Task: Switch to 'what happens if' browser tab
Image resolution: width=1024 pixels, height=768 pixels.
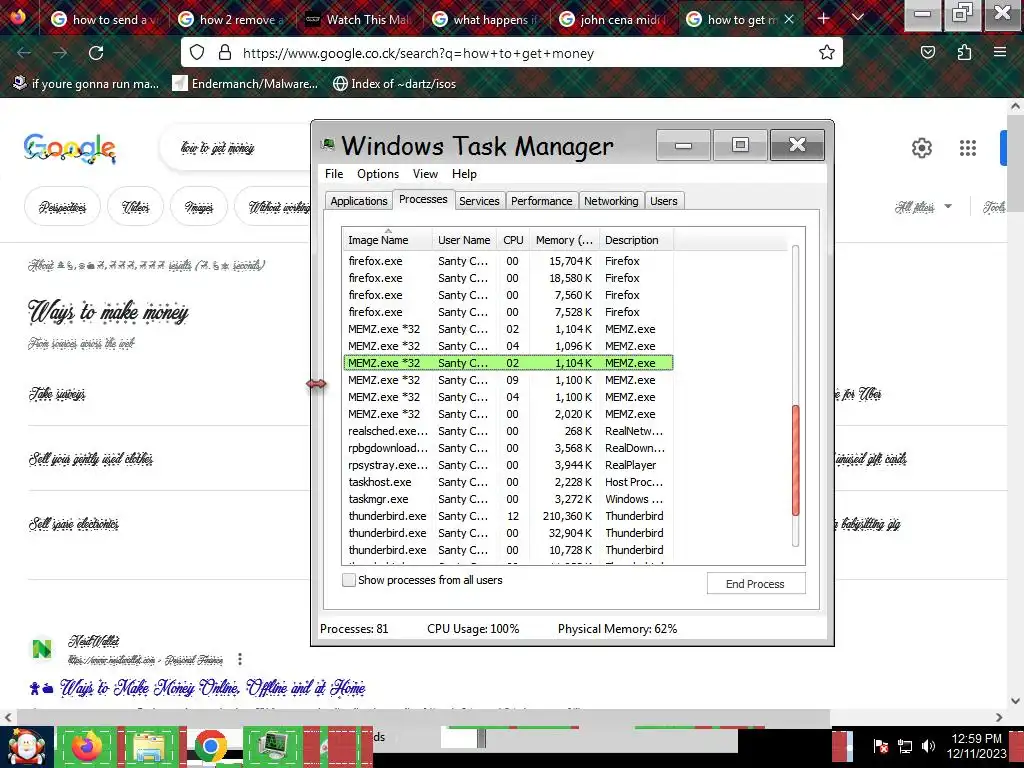Action: click(x=485, y=20)
